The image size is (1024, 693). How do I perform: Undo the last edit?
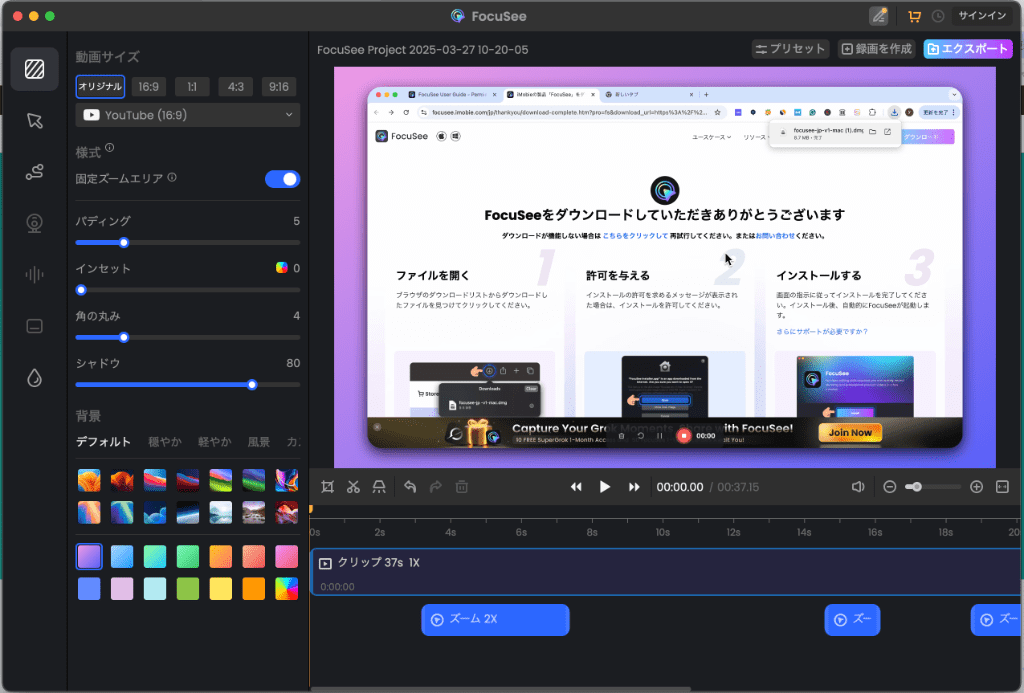point(410,487)
